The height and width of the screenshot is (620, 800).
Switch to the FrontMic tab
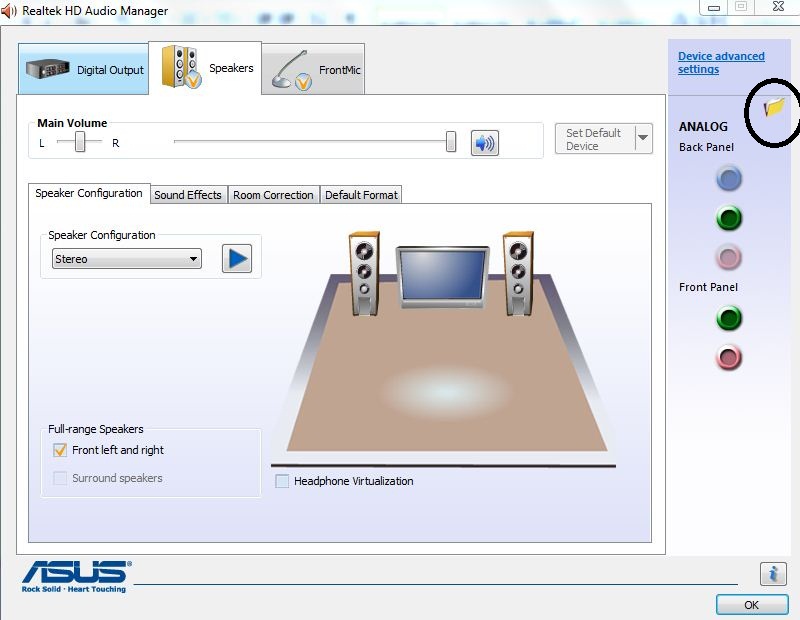tap(314, 70)
